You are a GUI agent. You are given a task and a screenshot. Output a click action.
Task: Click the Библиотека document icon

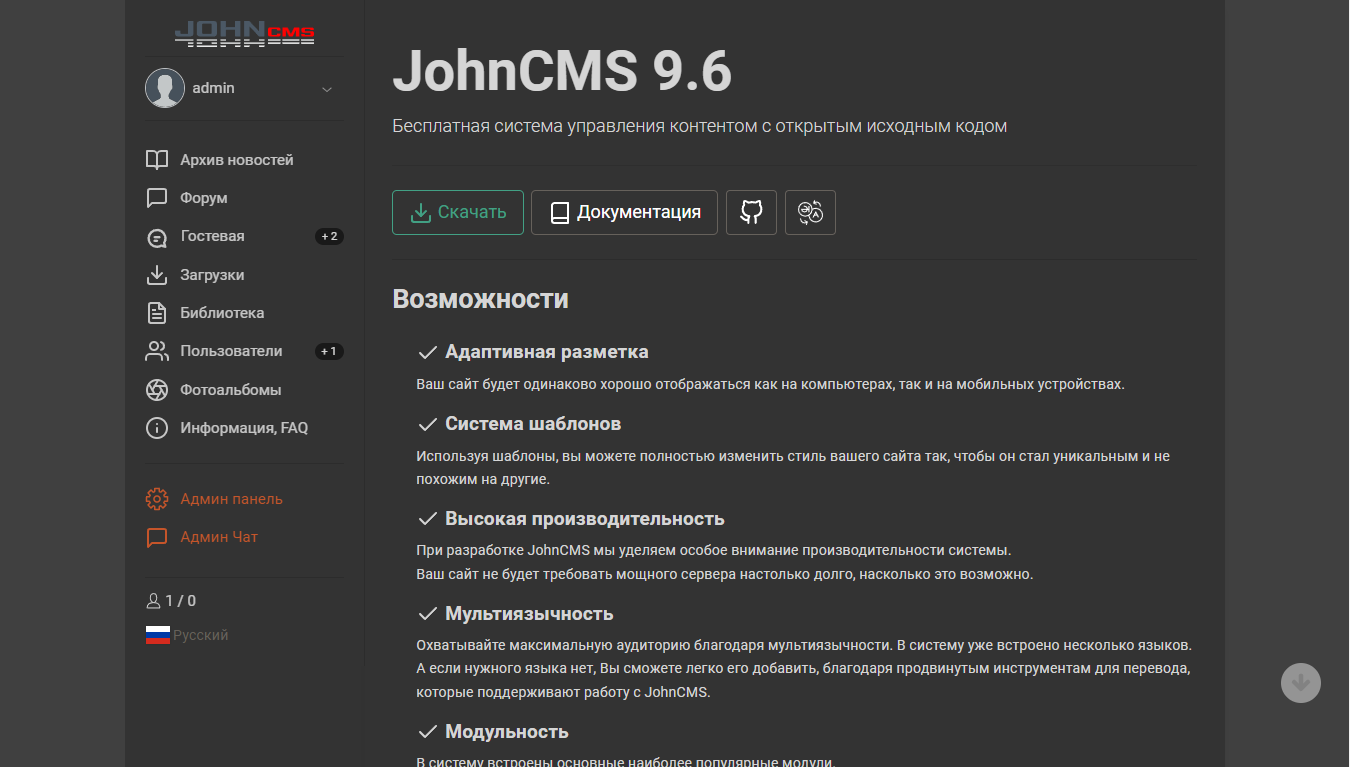(157, 313)
